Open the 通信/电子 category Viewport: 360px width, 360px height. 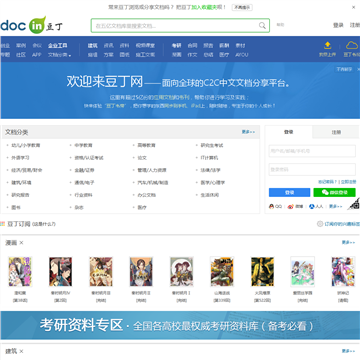(84, 183)
